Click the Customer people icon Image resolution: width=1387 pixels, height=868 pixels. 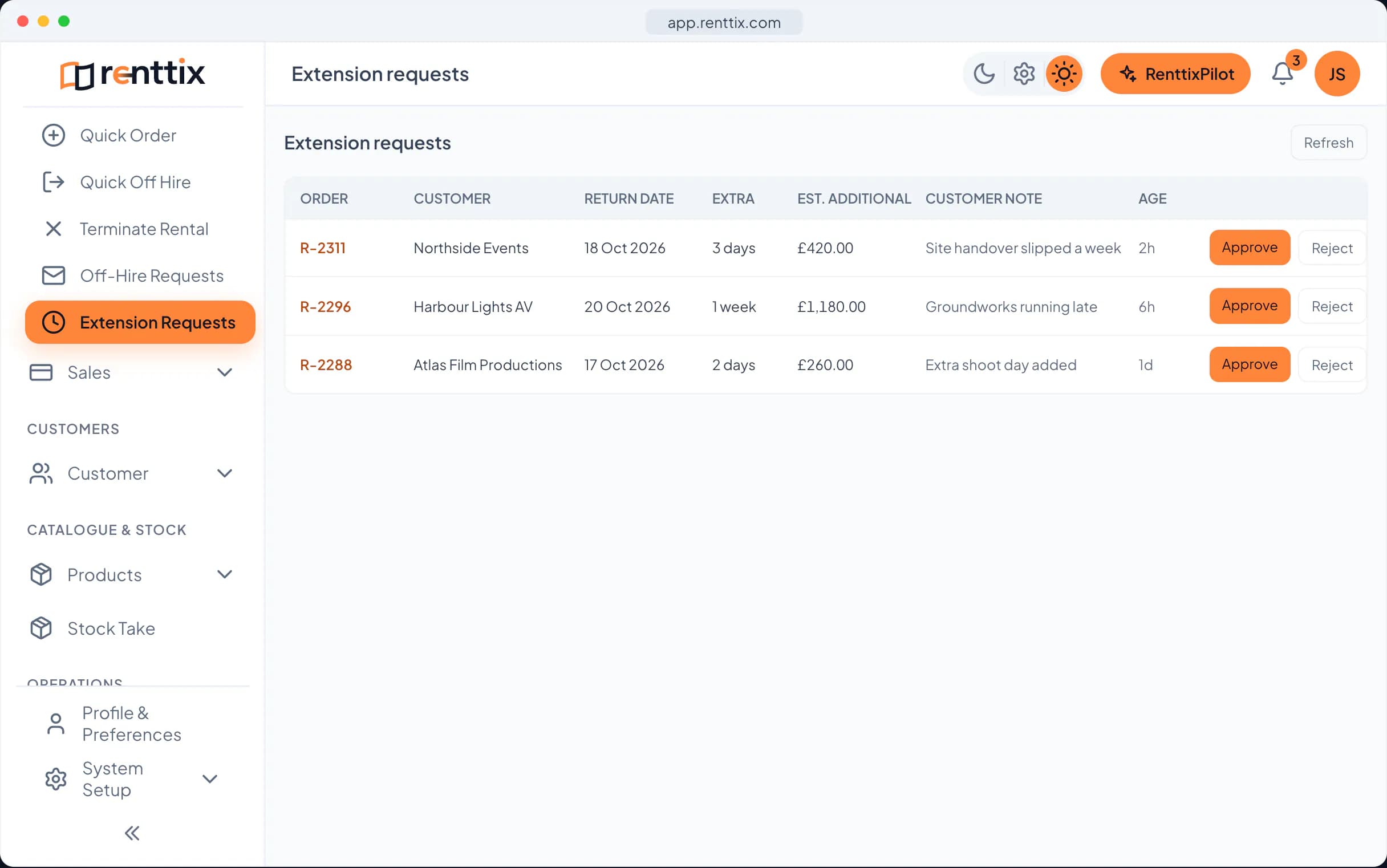click(x=40, y=473)
